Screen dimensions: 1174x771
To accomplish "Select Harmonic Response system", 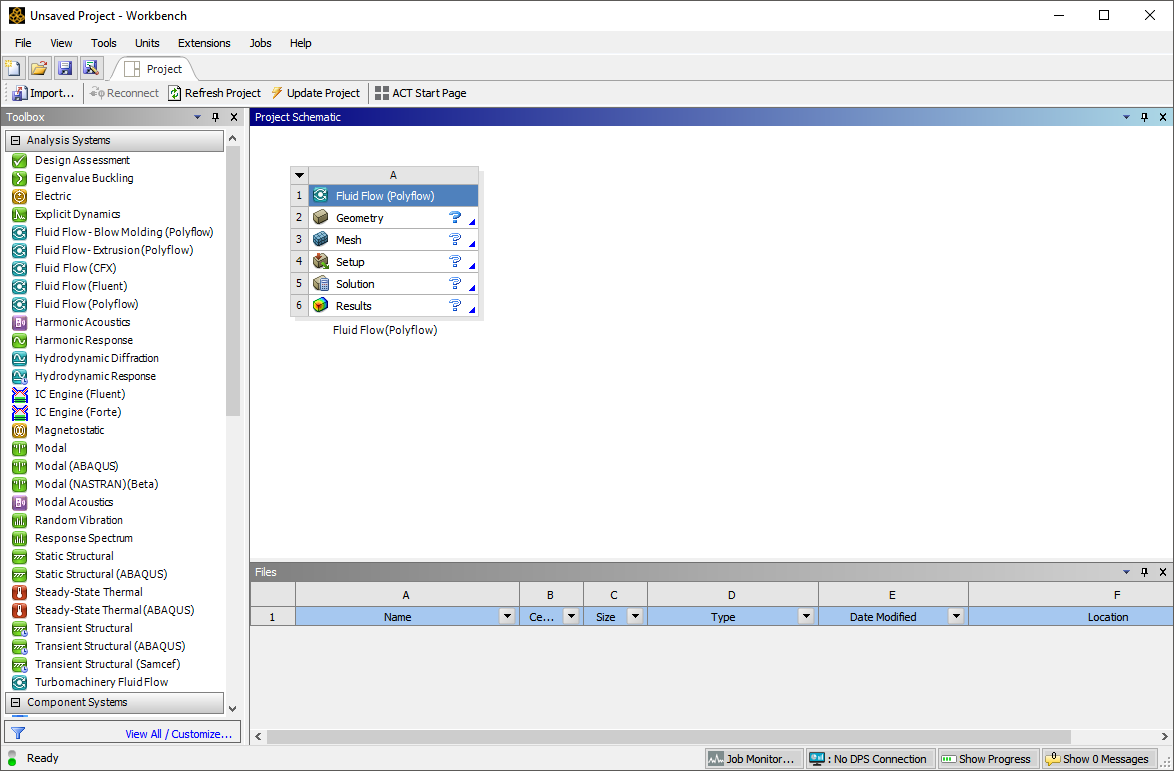I will [84, 340].
